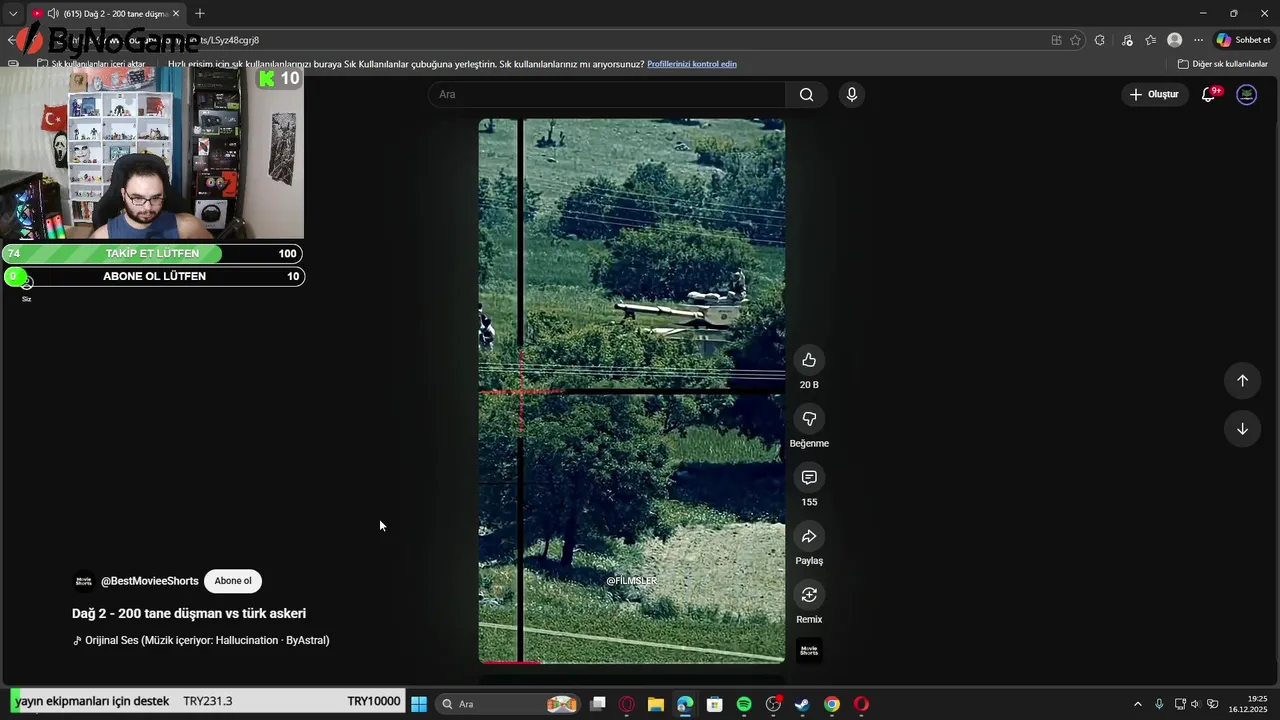Click the YouTube search magnifier button
Screen dimensions: 1280x720
pos(806,94)
